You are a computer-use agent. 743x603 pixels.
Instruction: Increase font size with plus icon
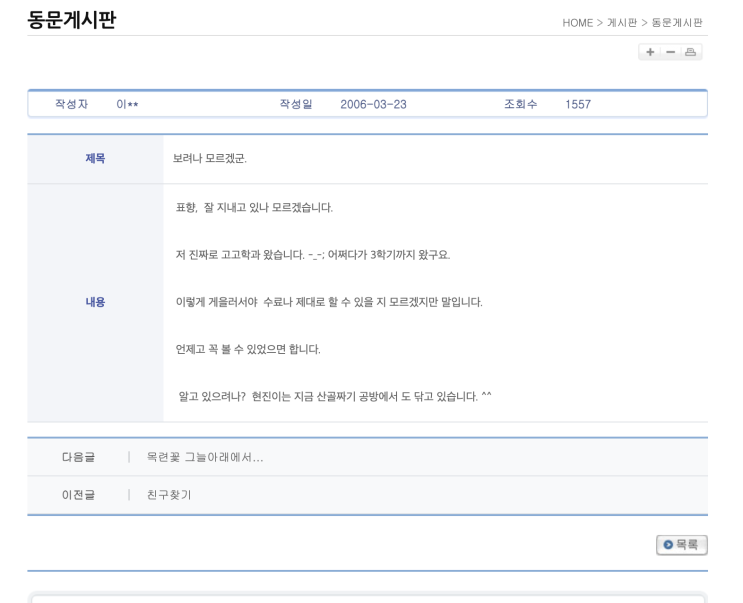click(x=650, y=52)
